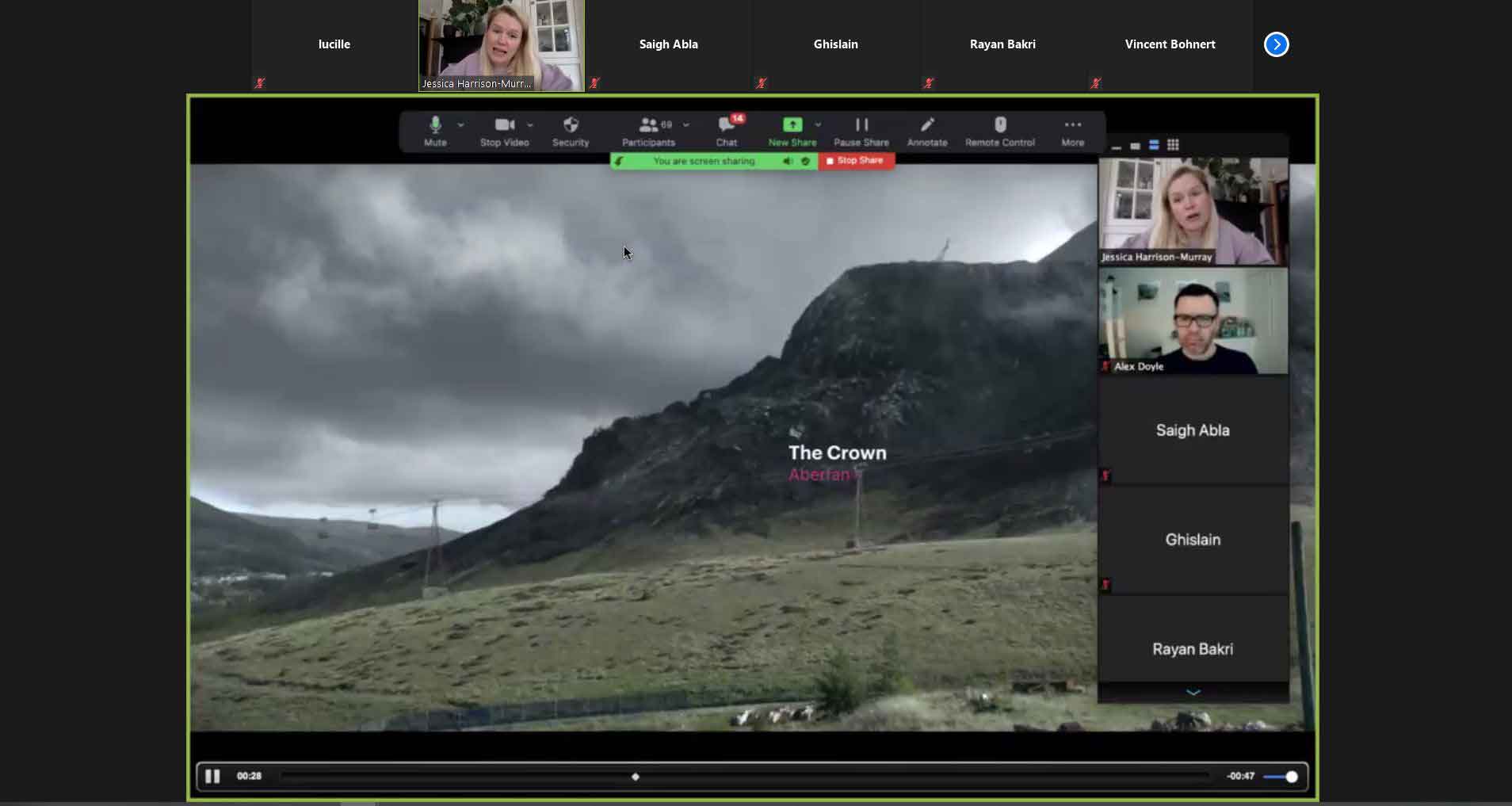Click Jessica Harrison-Murray video in floating panel
This screenshot has height=806, width=1512.
pos(1193,211)
